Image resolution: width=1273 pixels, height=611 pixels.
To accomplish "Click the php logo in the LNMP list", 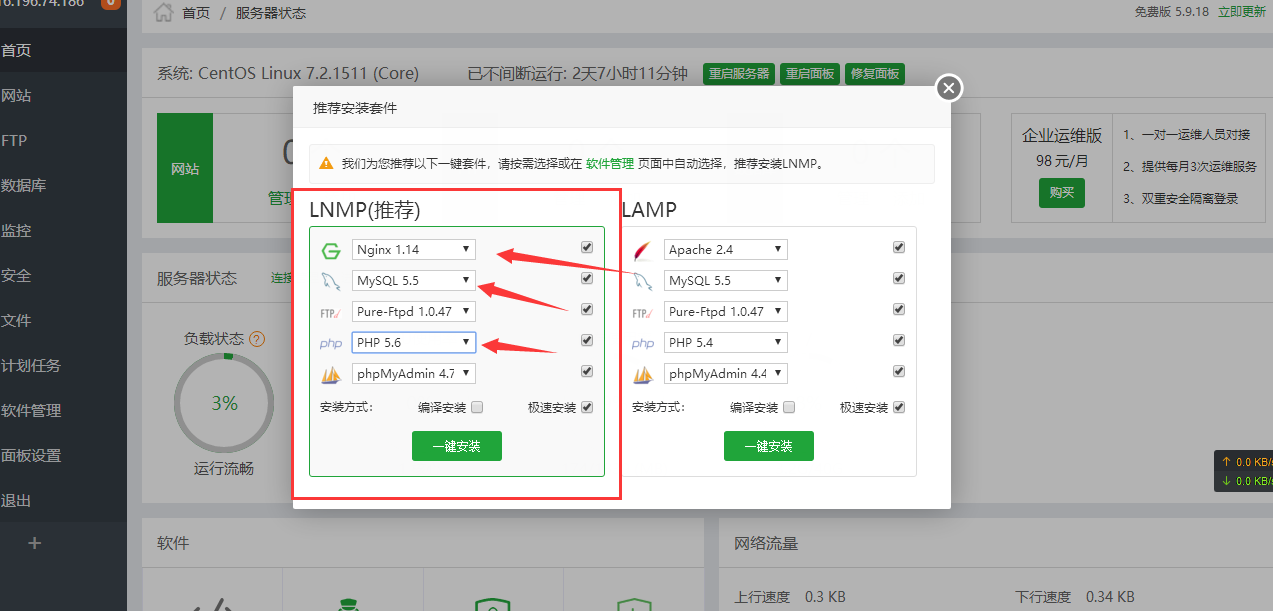I will click(331, 343).
